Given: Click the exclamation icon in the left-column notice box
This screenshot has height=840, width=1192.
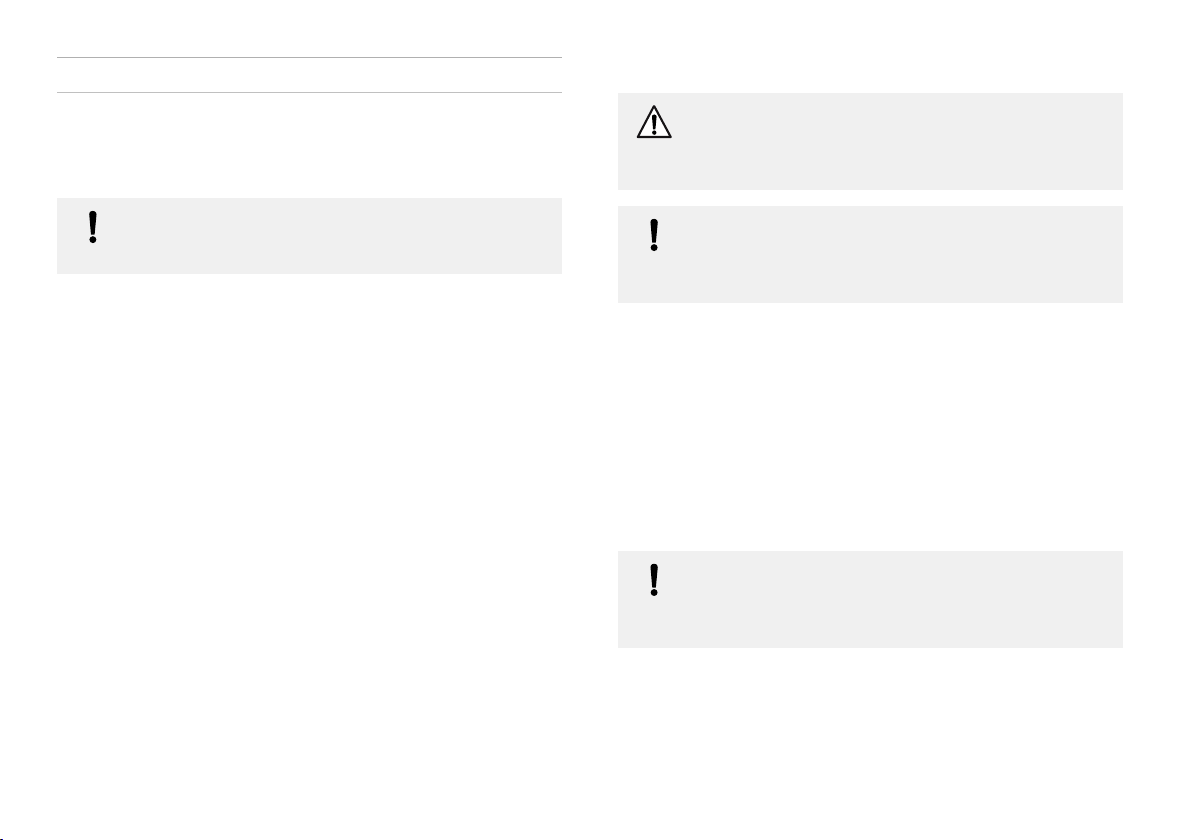Looking at the screenshot, I should pos(93,227).
